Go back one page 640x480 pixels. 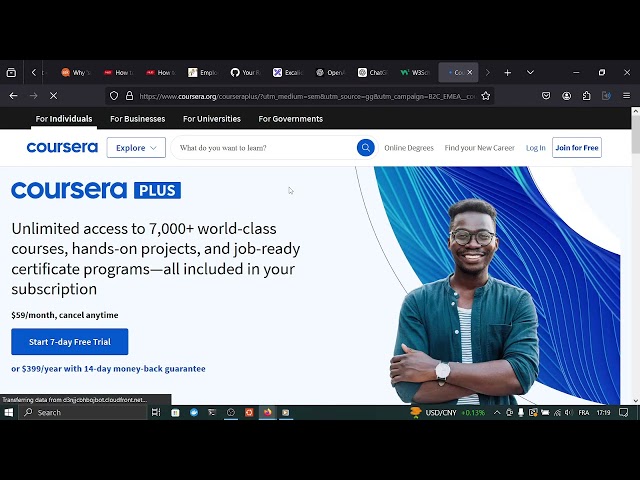tap(13, 96)
